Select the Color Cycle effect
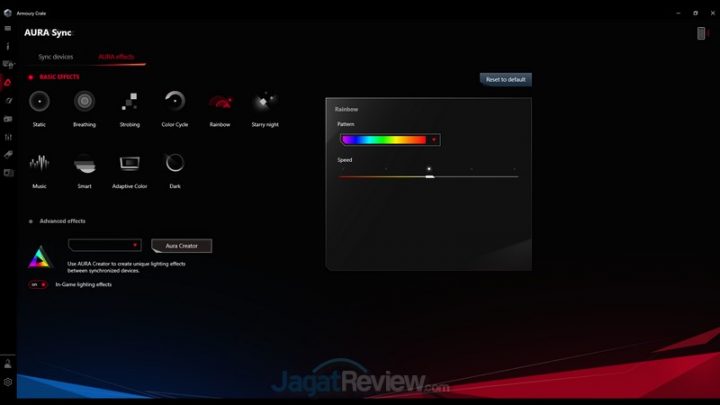This screenshot has height=405, width=720. 174,101
